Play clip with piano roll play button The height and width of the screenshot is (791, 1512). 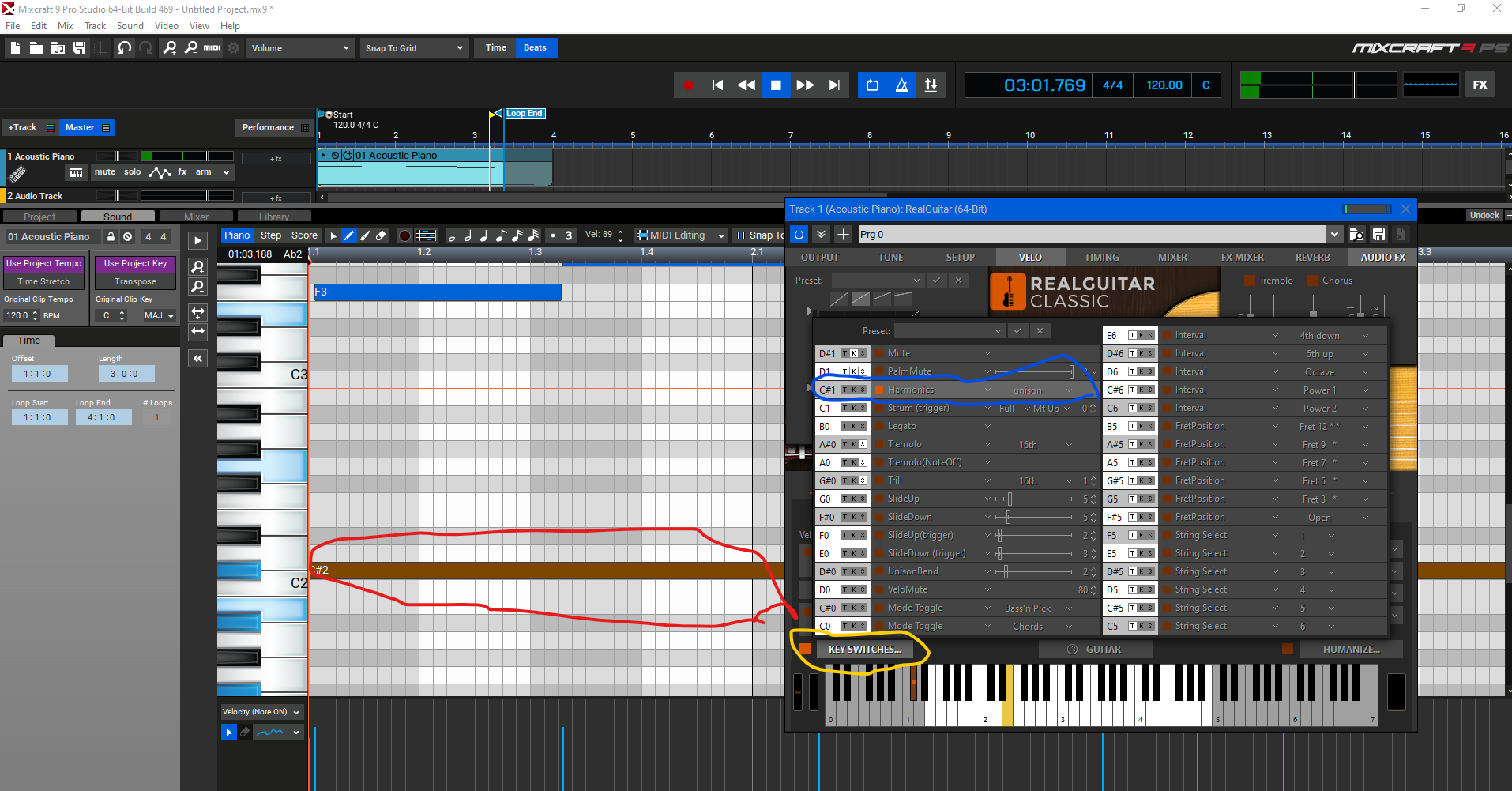(198, 240)
